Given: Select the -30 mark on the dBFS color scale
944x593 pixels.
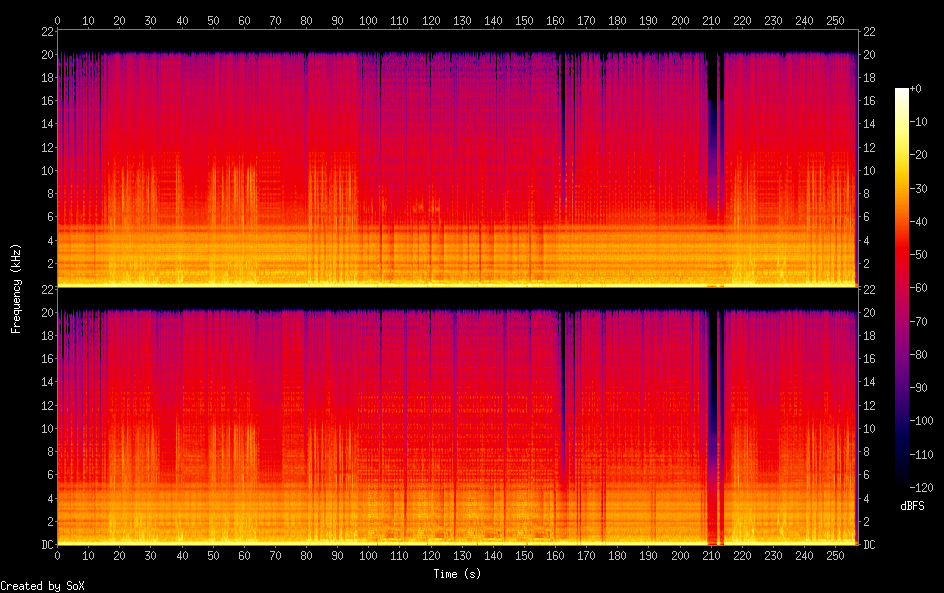Looking at the screenshot, I should [x=915, y=191].
